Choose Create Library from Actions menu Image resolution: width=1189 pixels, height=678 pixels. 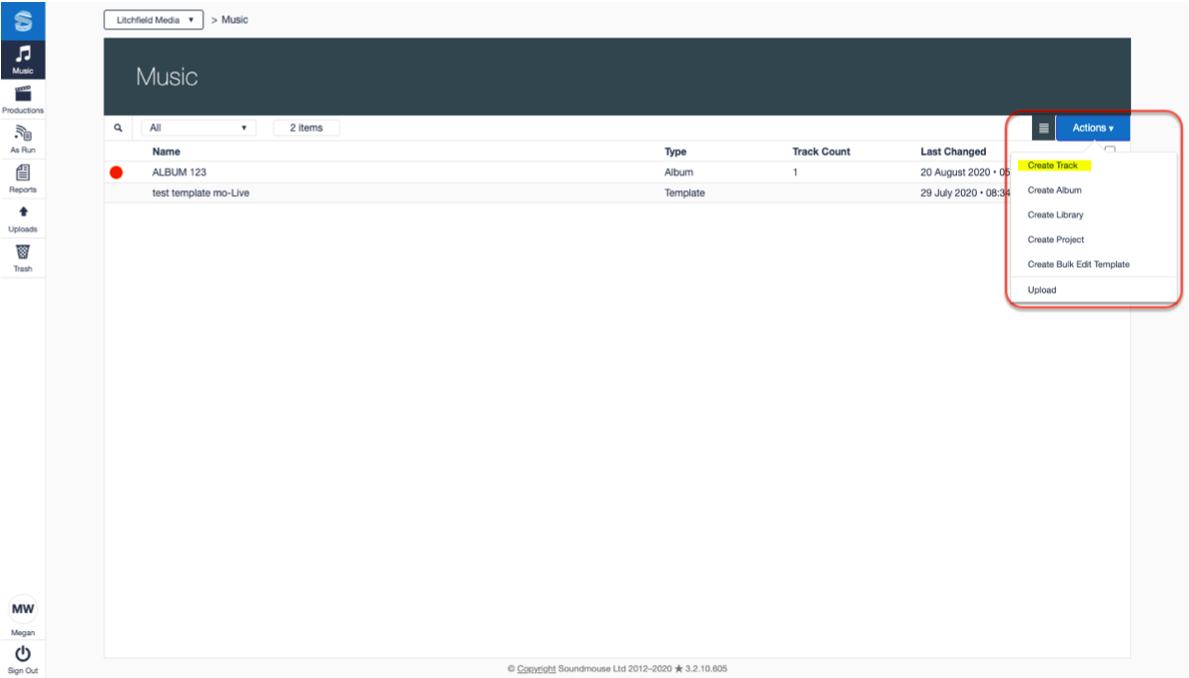pyautogui.click(x=1055, y=215)
